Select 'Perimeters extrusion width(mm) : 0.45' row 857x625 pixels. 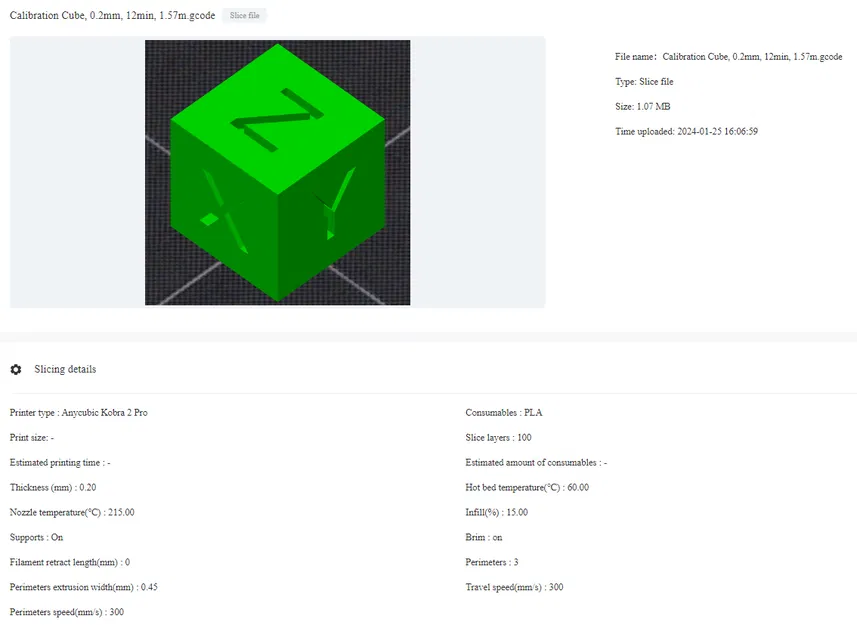click(84, 587)
